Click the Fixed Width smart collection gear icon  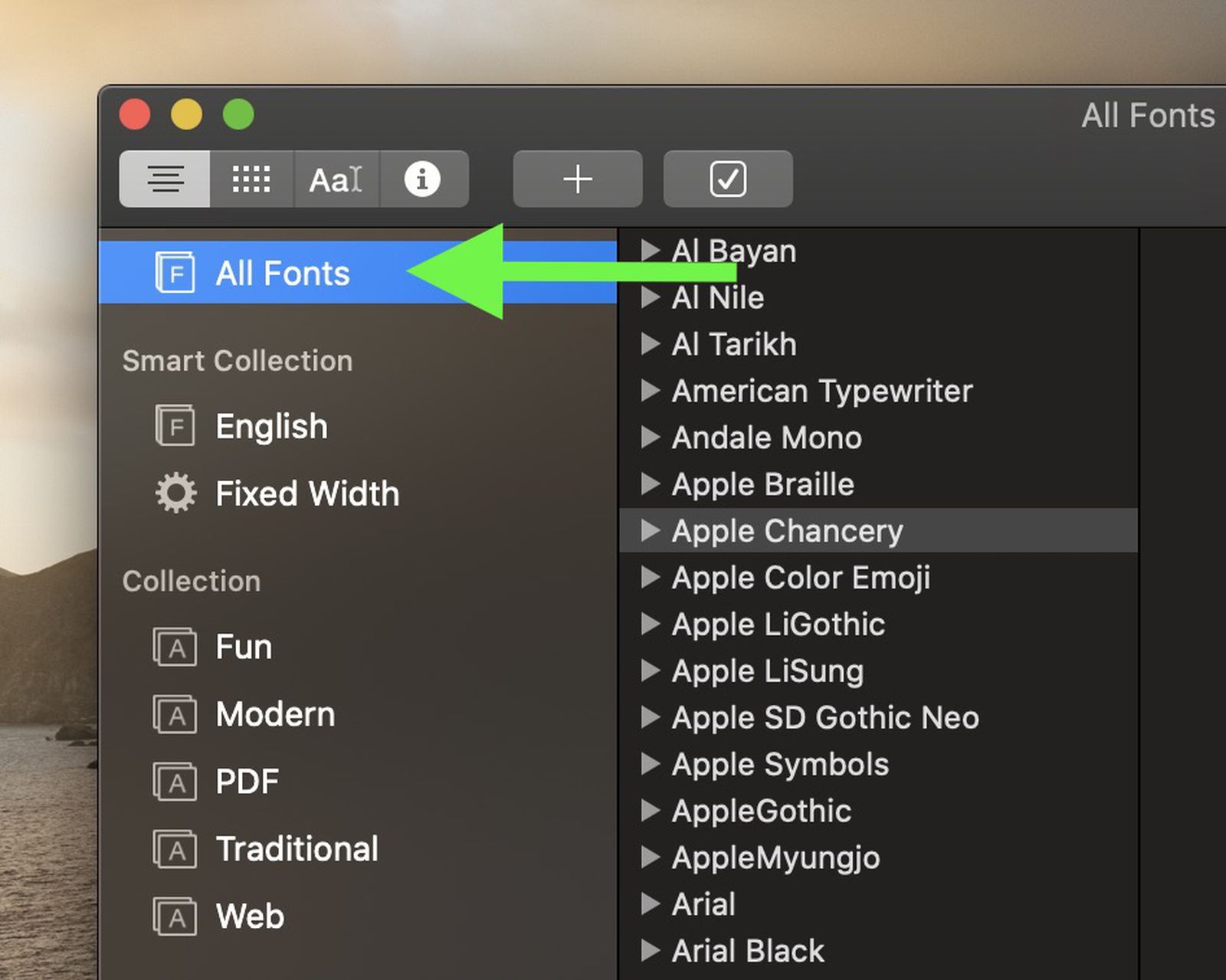pyautogui.click(x=175, y=493)
